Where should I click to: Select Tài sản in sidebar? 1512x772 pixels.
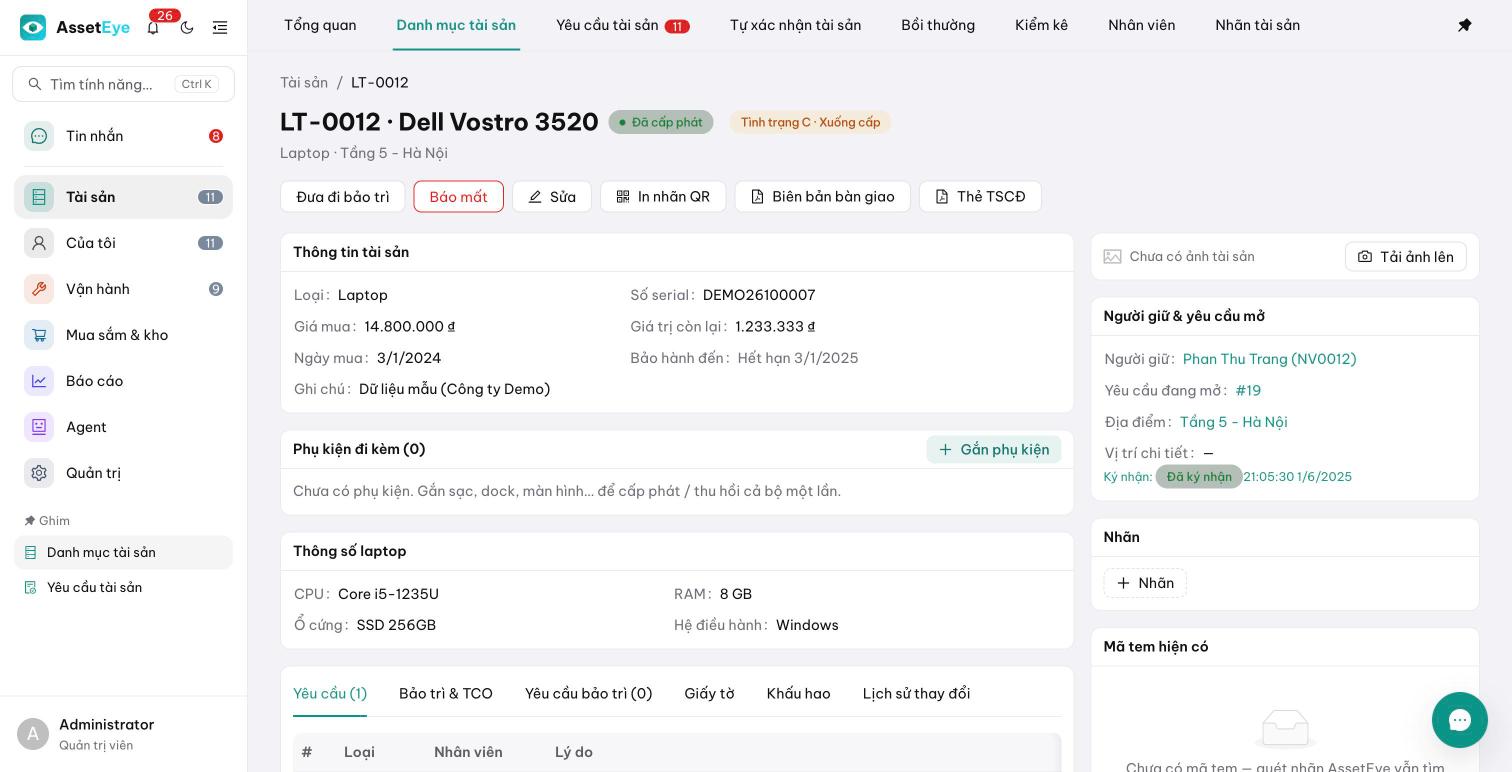click(123, 197)
